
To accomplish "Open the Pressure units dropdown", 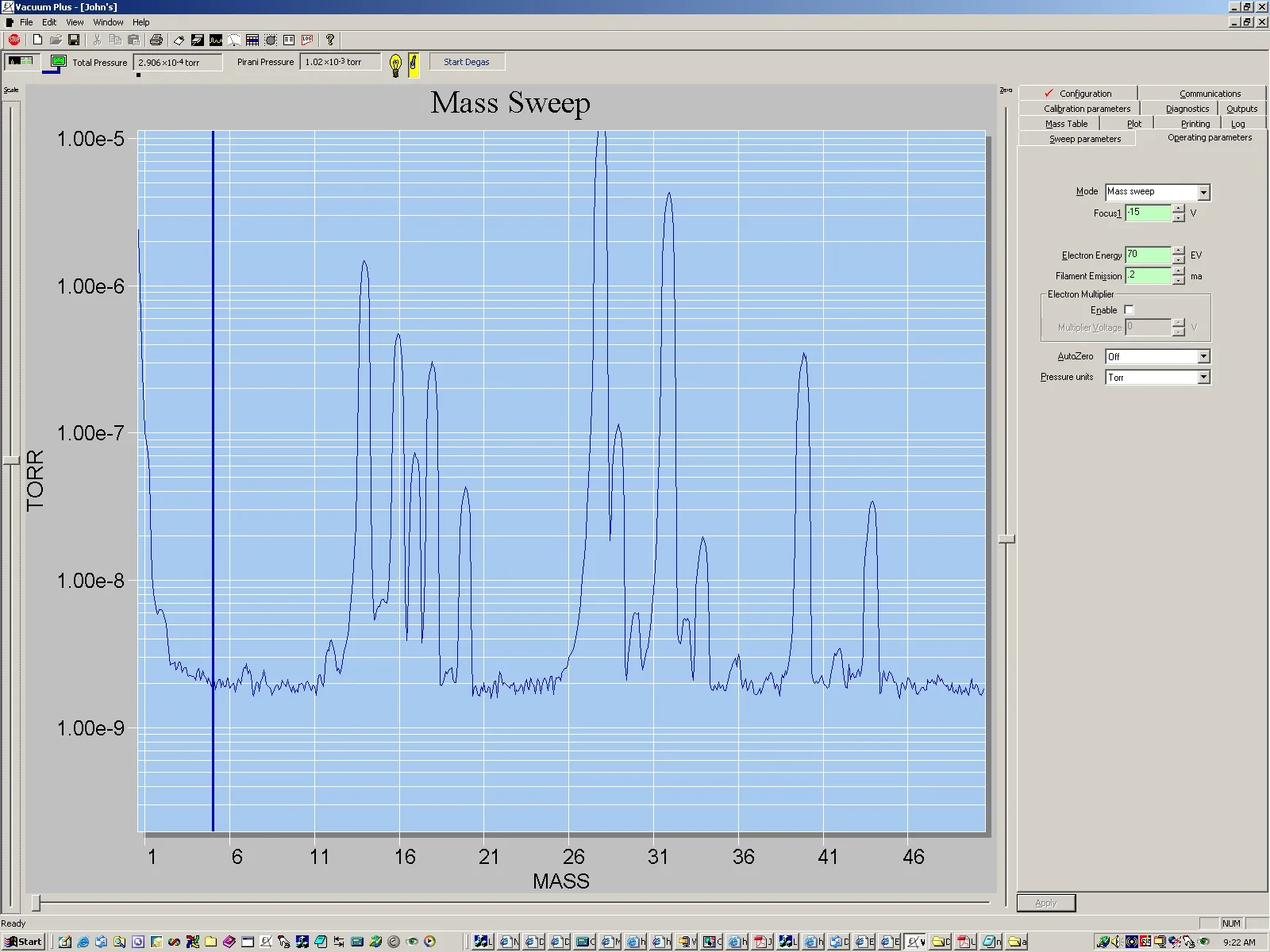I will point(1203,377).
